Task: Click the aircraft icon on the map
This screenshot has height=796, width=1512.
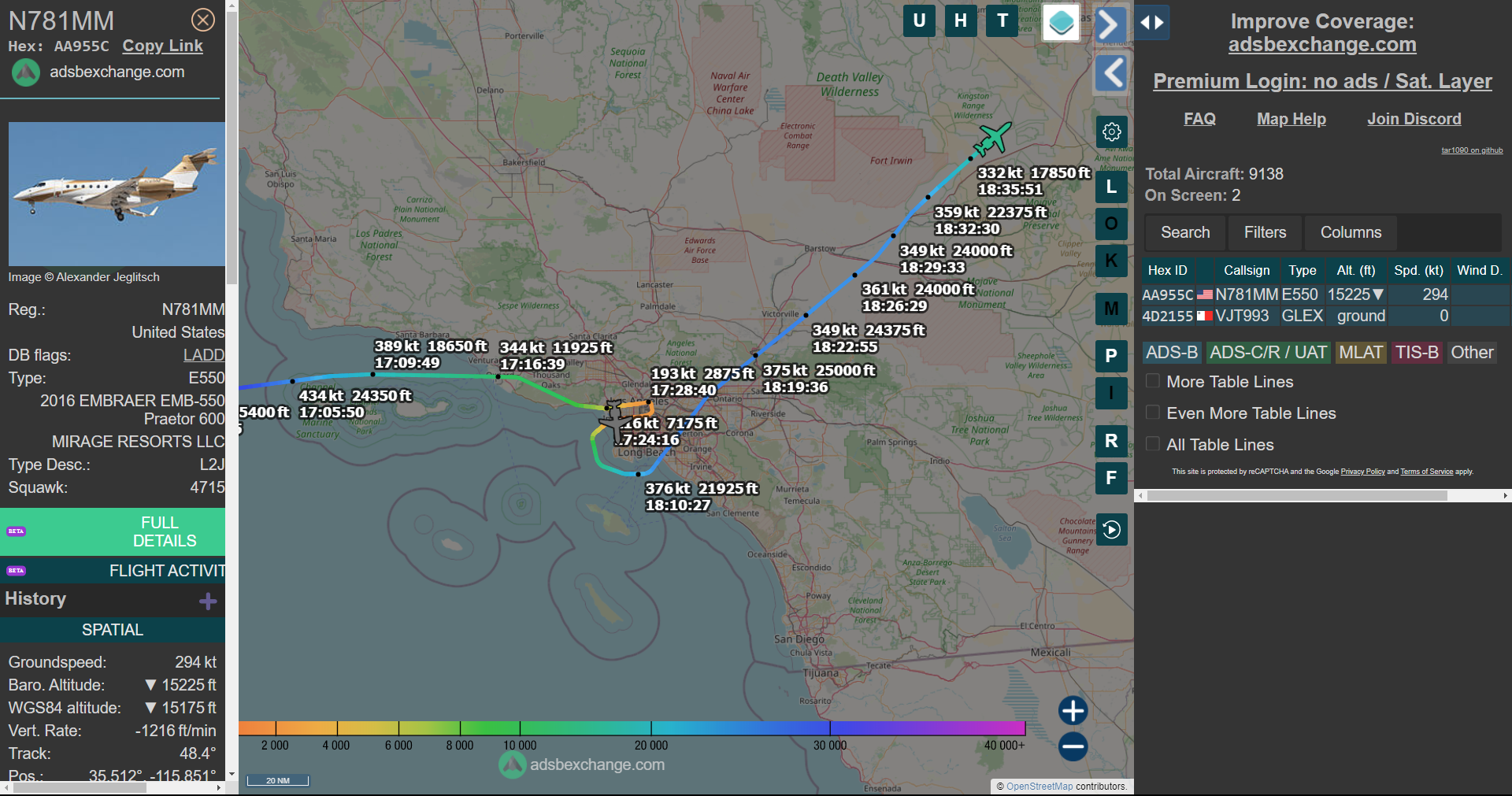Action: click(991, 139)
